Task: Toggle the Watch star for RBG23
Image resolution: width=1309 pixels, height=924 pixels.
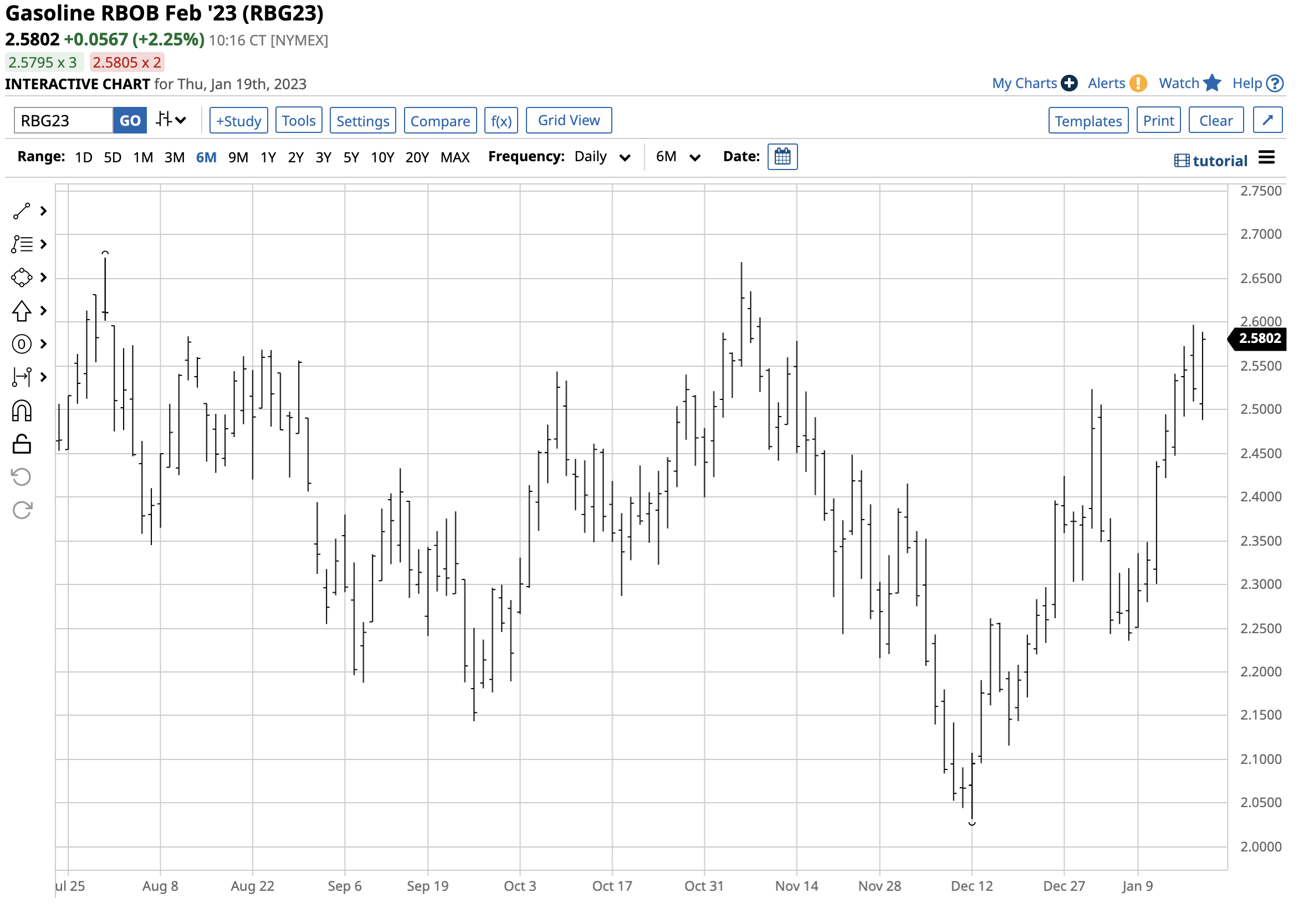Action: [1212, 83]
